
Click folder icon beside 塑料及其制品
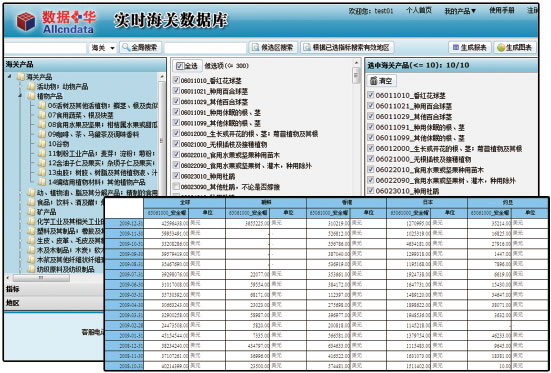click(32, 231)
